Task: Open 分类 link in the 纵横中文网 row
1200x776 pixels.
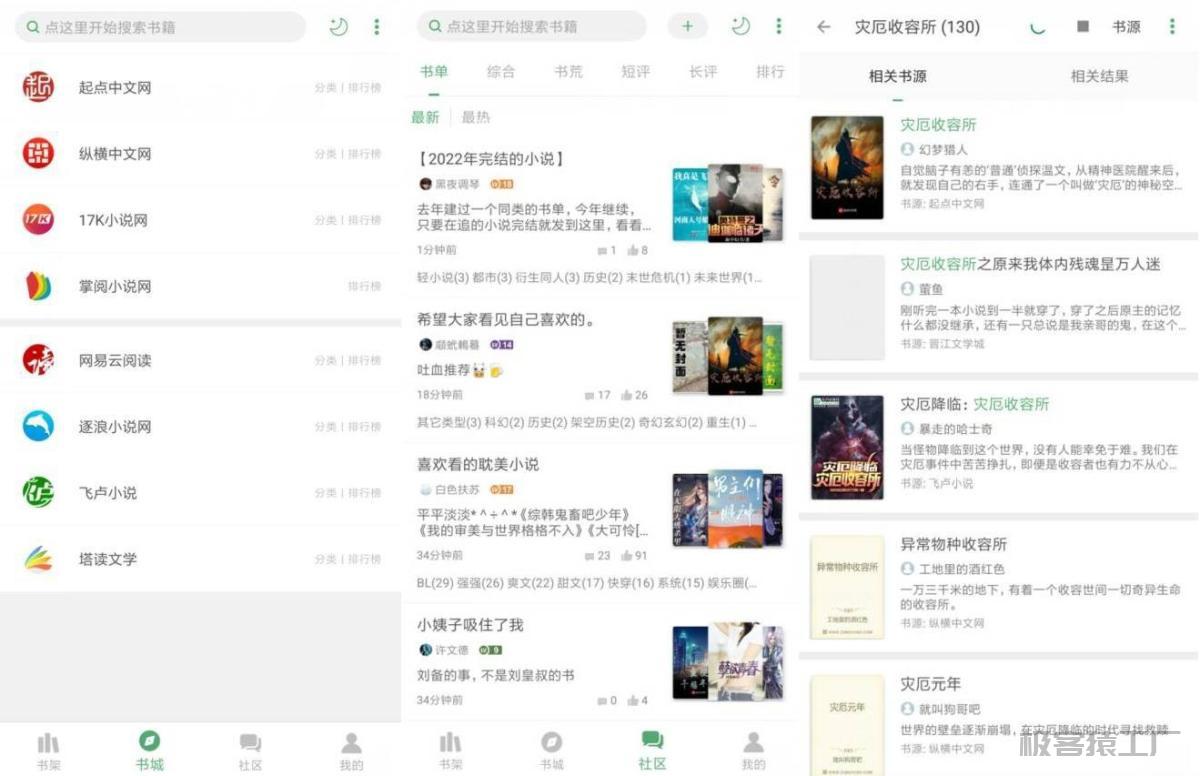Action: coord(325,154)
